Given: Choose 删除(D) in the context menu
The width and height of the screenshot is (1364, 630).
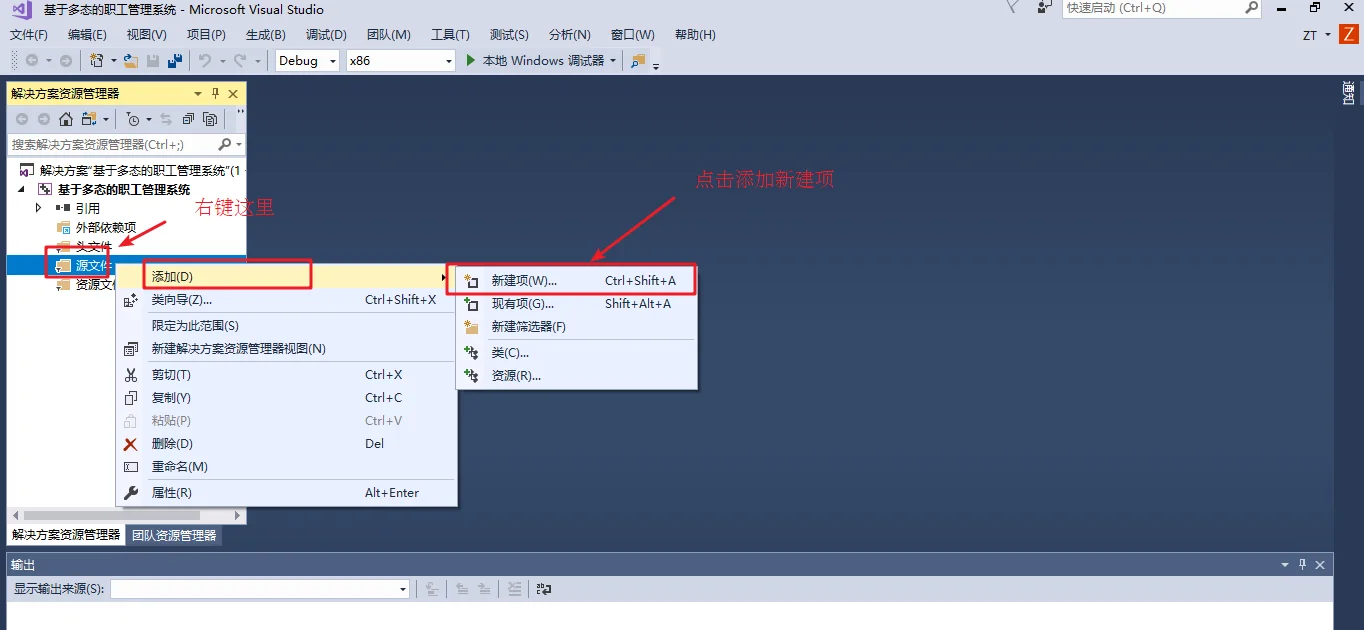Looking at the screenshot, I should [286, 444].
